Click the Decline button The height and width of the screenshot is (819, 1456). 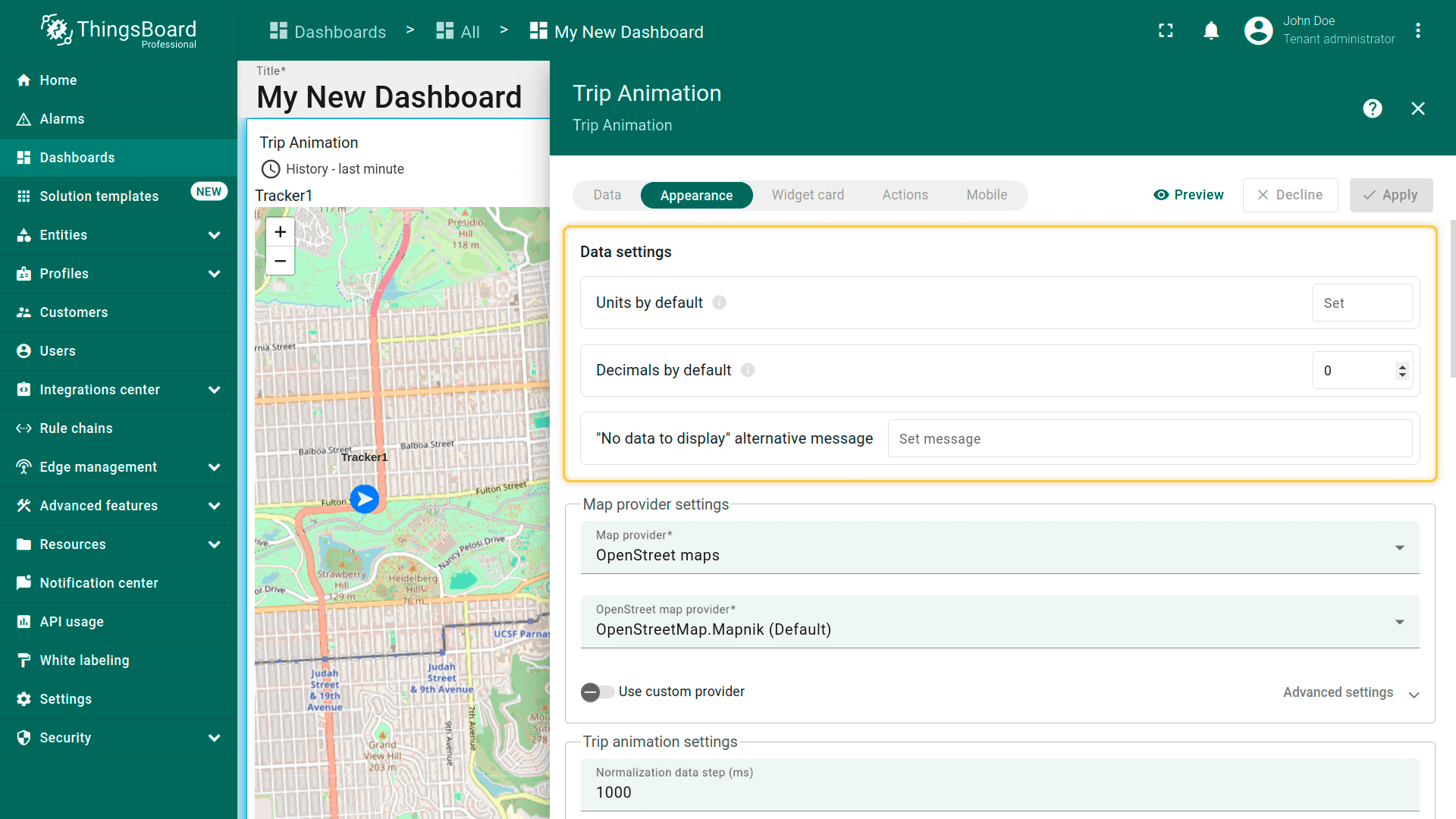(x=1290, y=195)
